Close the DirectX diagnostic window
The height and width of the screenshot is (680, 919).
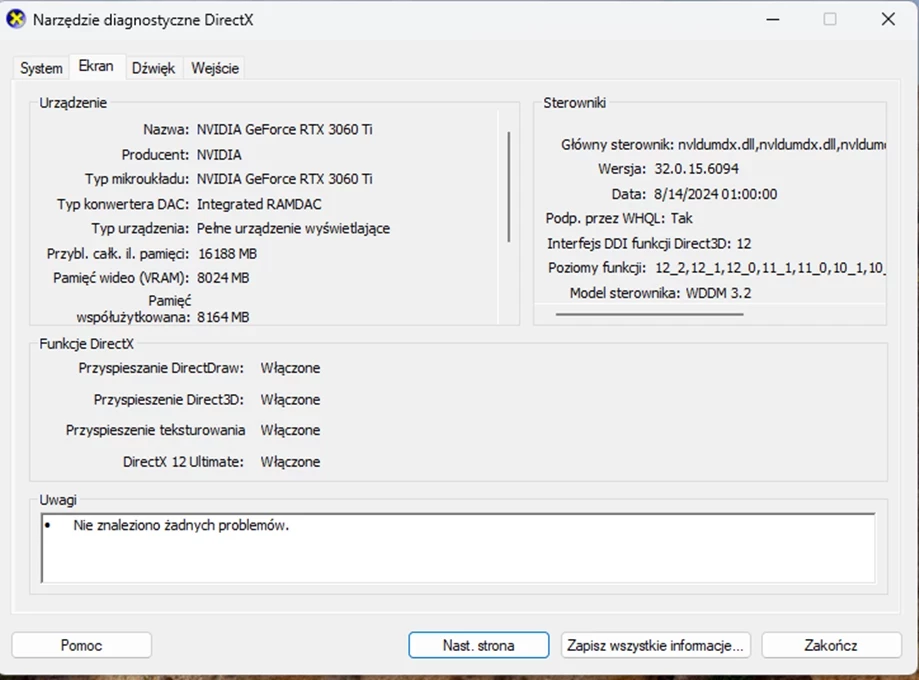(x=888, y=19)
